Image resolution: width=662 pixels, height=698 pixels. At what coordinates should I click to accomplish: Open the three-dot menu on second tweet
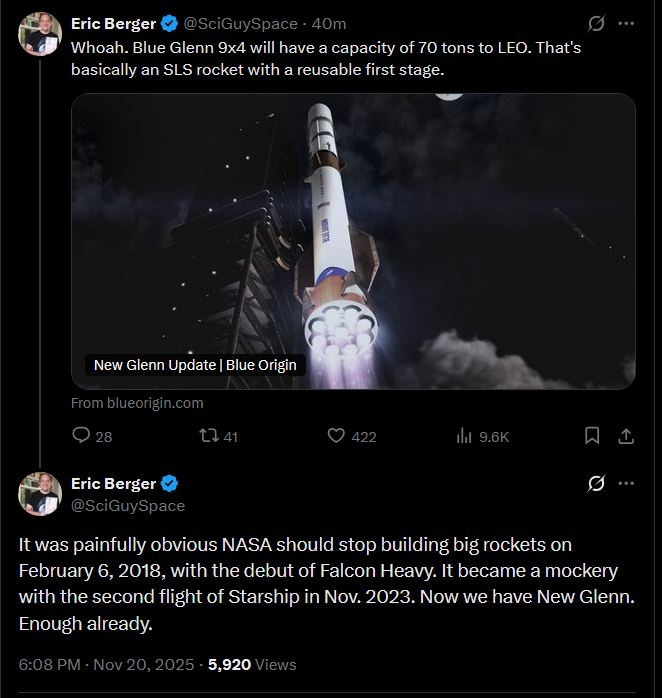(626, 483)
